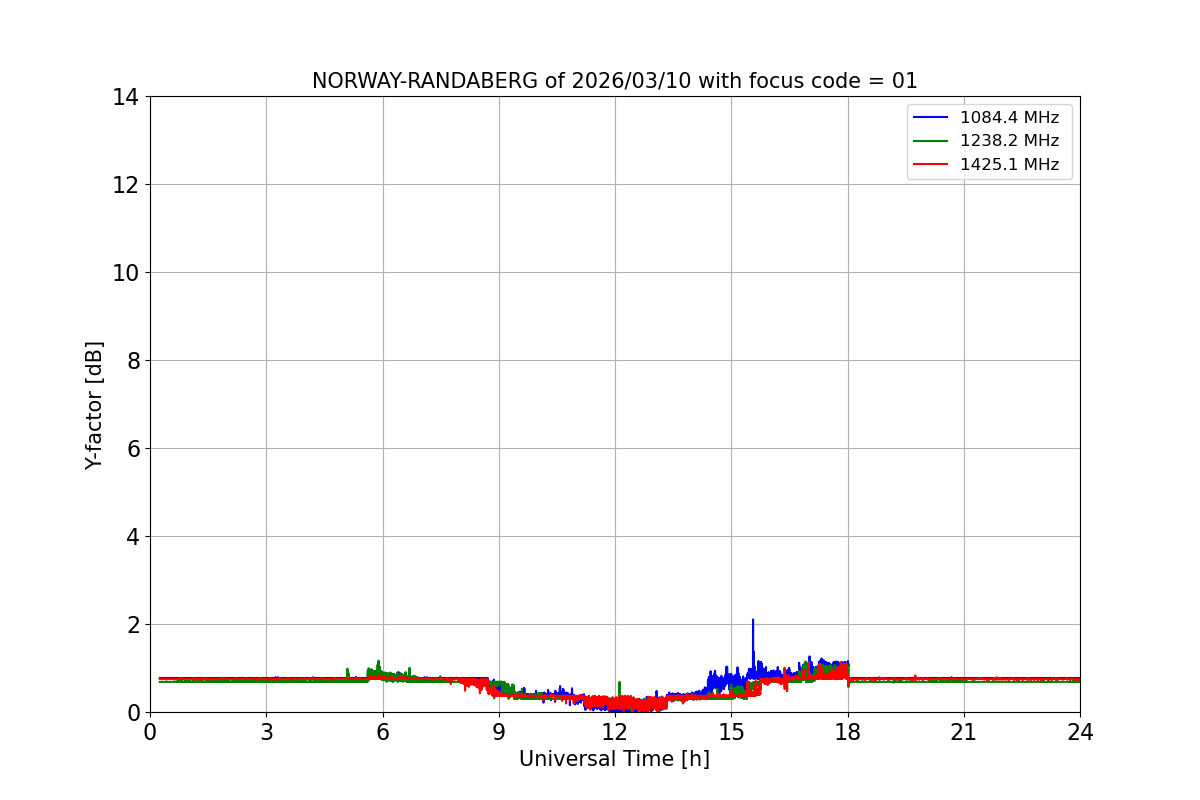Click the Universal Time [h] axis label

click(x=614, y=760)
